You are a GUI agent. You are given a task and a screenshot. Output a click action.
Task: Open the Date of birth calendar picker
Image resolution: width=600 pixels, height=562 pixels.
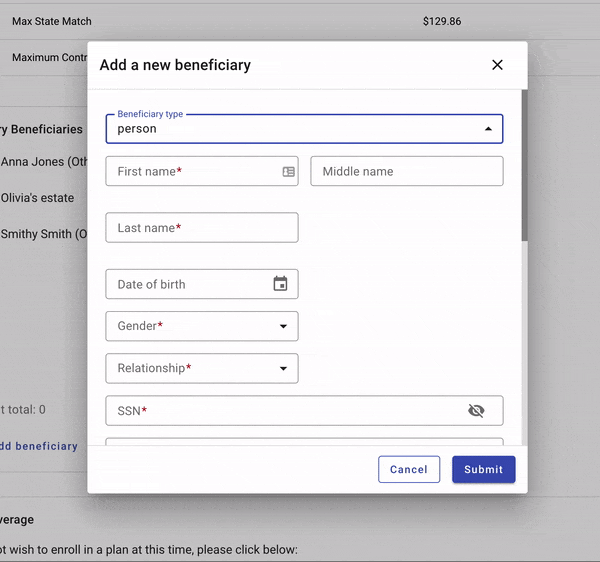point(280,284)
